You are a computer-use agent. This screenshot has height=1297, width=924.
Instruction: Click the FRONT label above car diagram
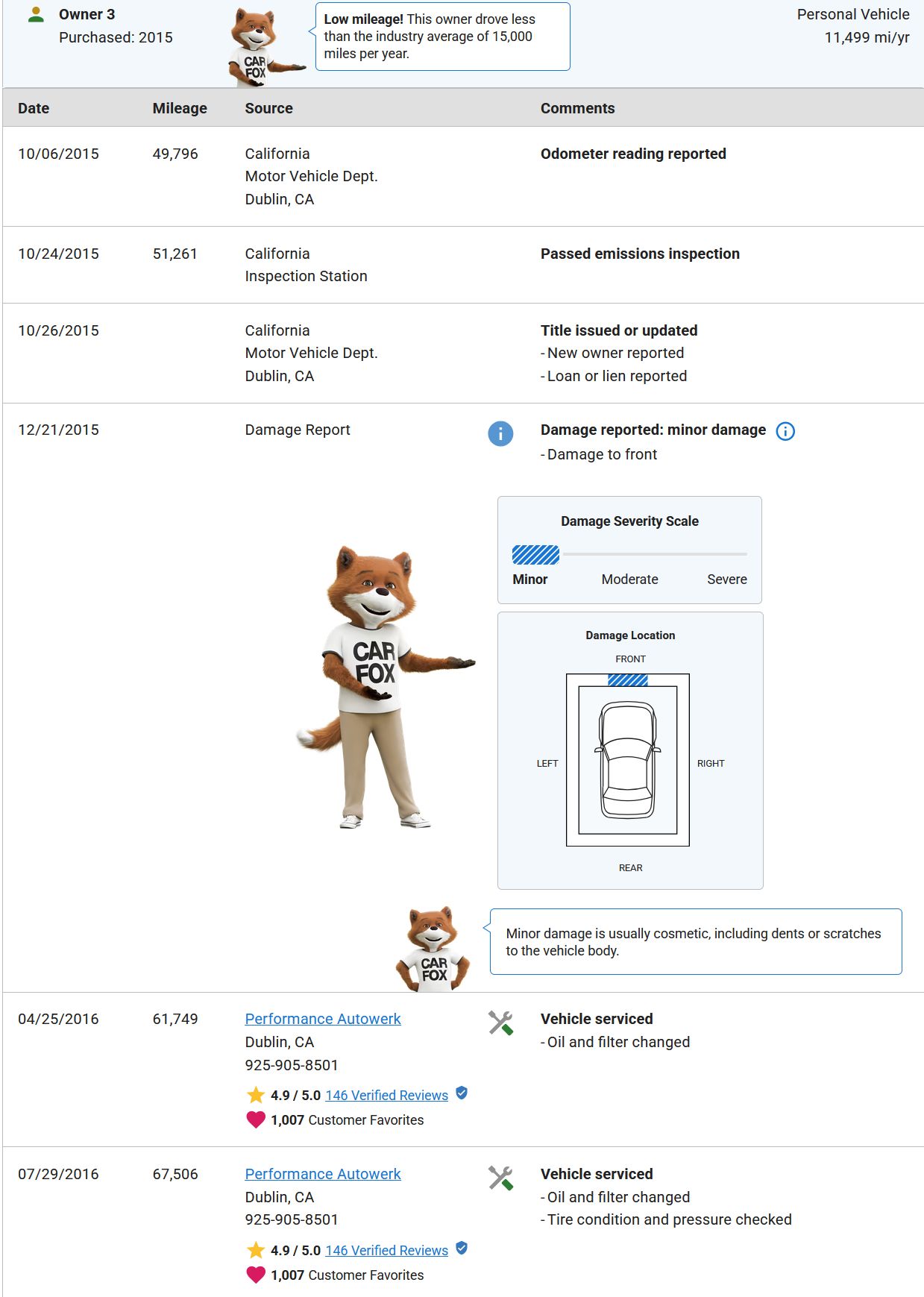tap(630, 659)
